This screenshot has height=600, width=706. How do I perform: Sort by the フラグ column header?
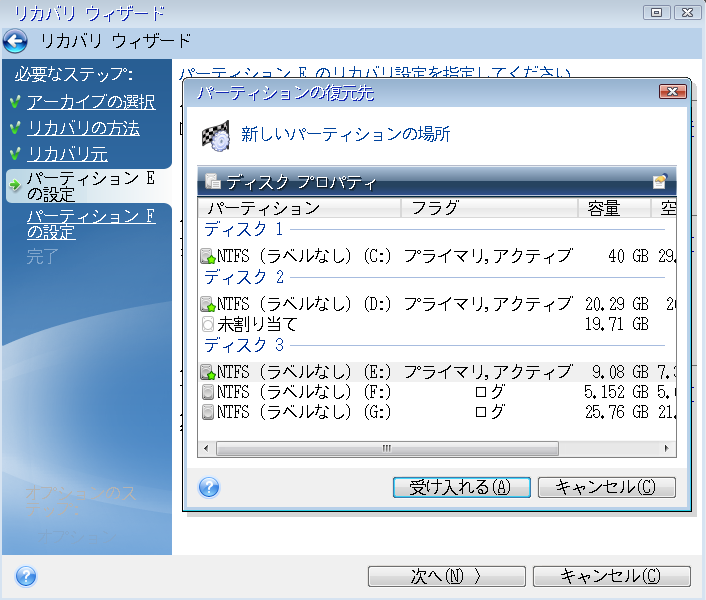pyautogui.click(x=488, y=208)
